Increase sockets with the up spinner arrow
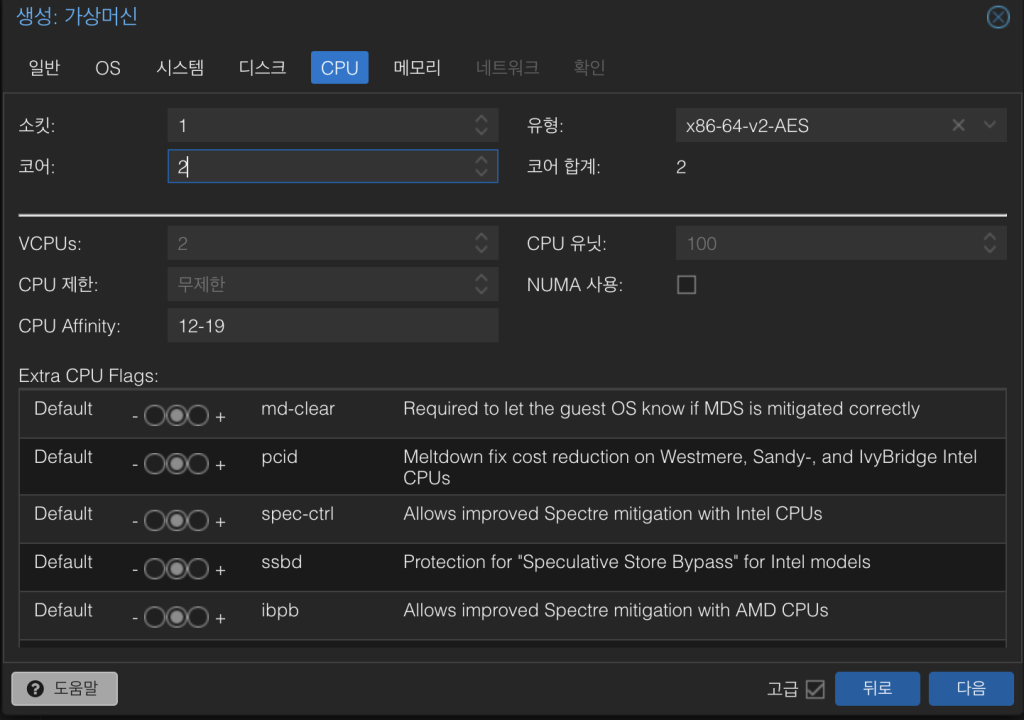This screenshot has height=720, width=1024. pos(481,119)
